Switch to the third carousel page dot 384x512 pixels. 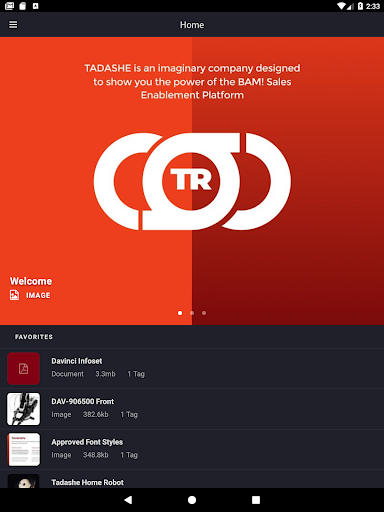pos(204,313)
